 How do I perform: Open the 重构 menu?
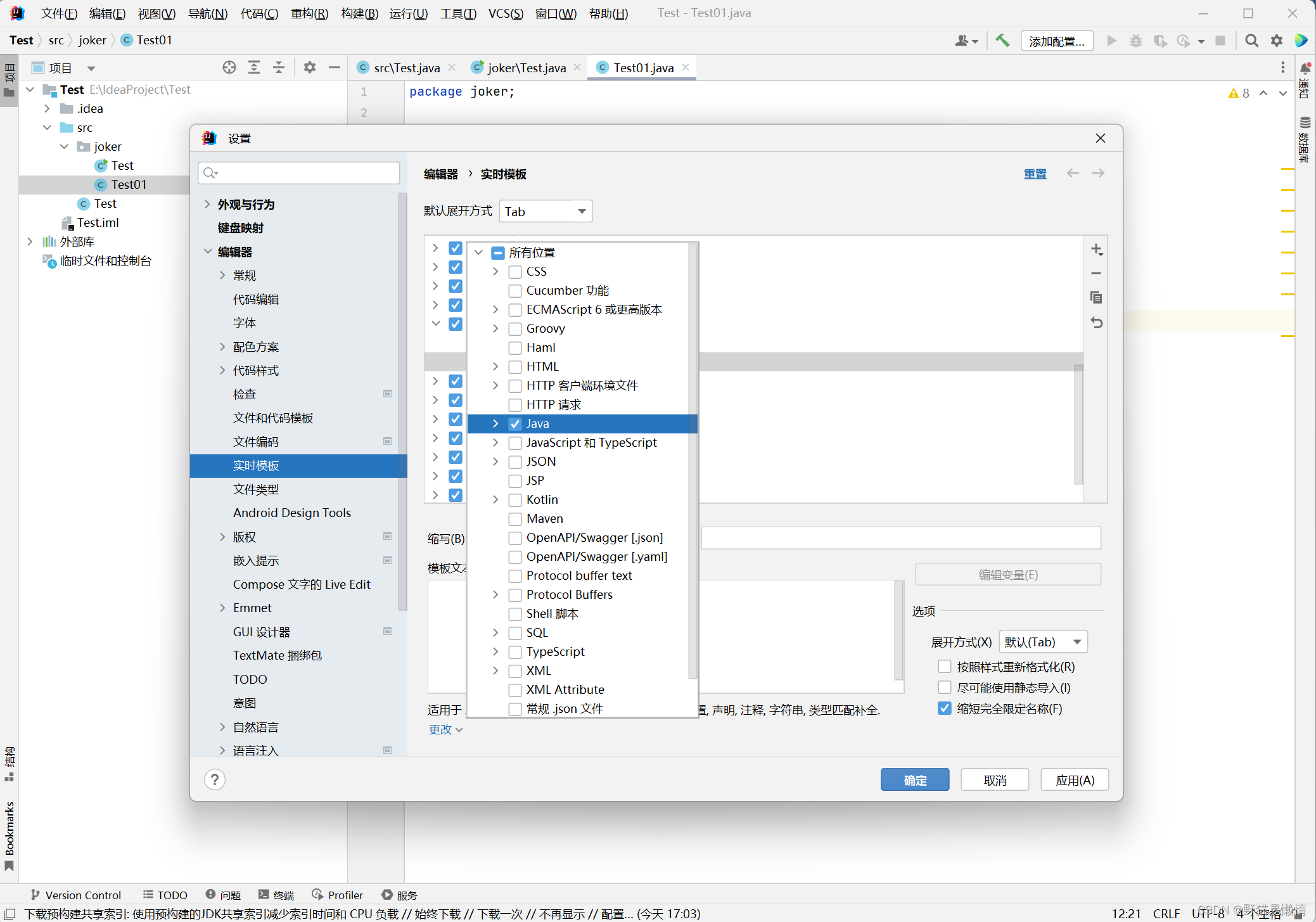[x=309, y=13]
